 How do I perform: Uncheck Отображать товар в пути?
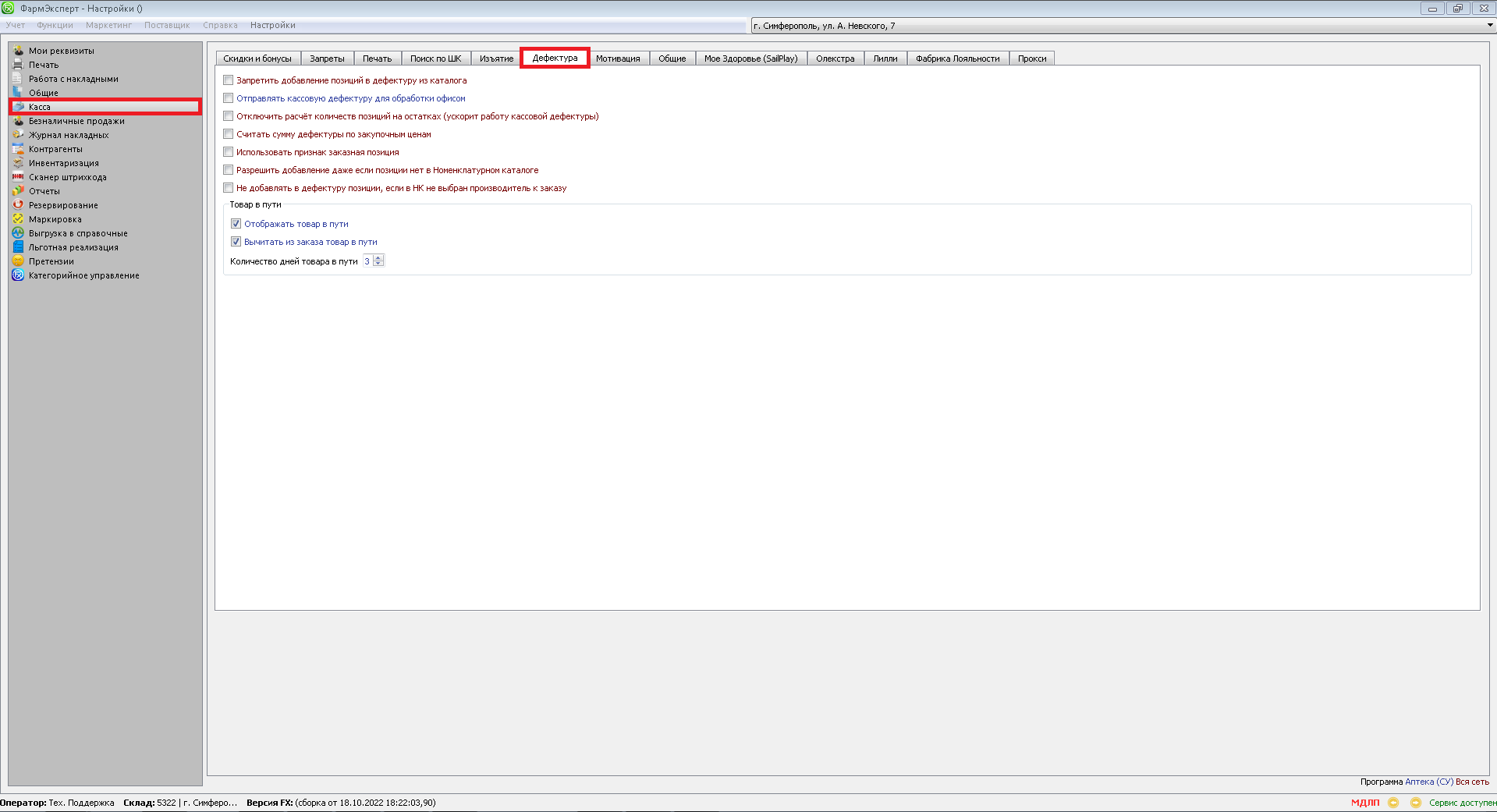236,224
